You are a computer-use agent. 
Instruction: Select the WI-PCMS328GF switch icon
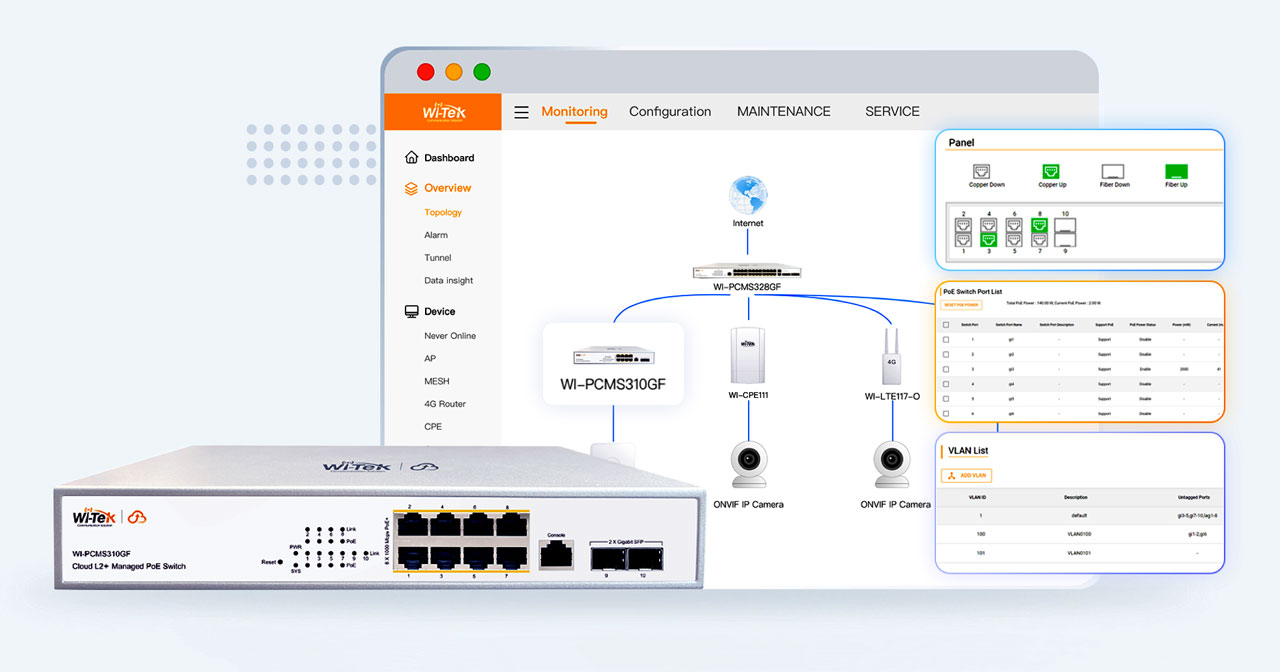coord(748,271)
